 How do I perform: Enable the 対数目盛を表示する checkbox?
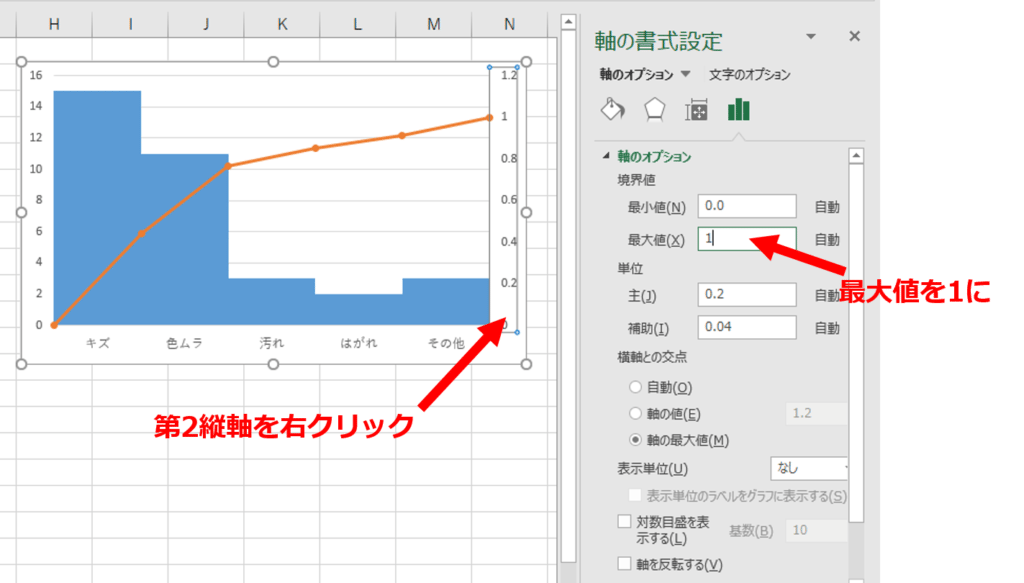click(625, 521)
